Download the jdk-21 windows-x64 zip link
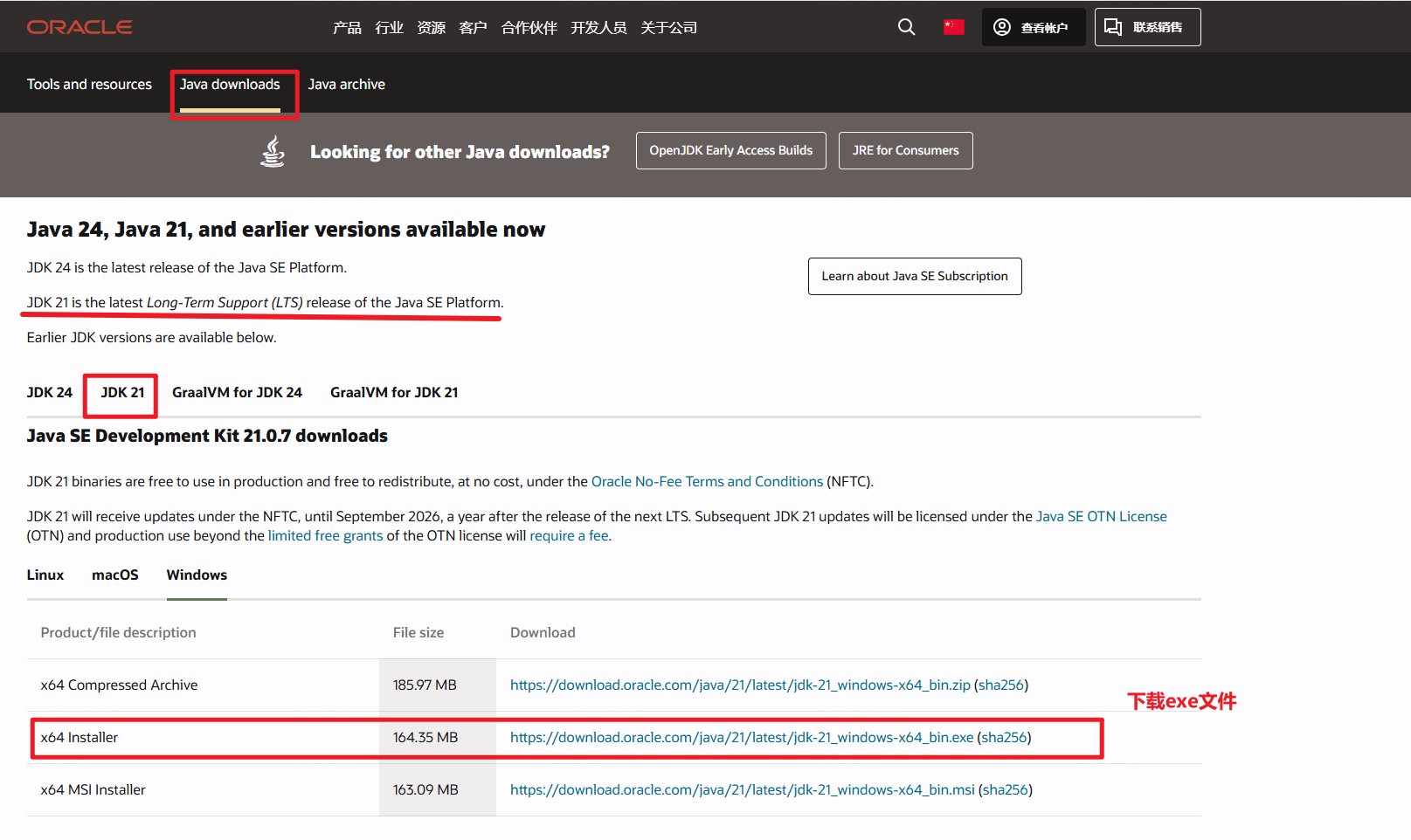1411x840 pixels. [x=740, y=685]
